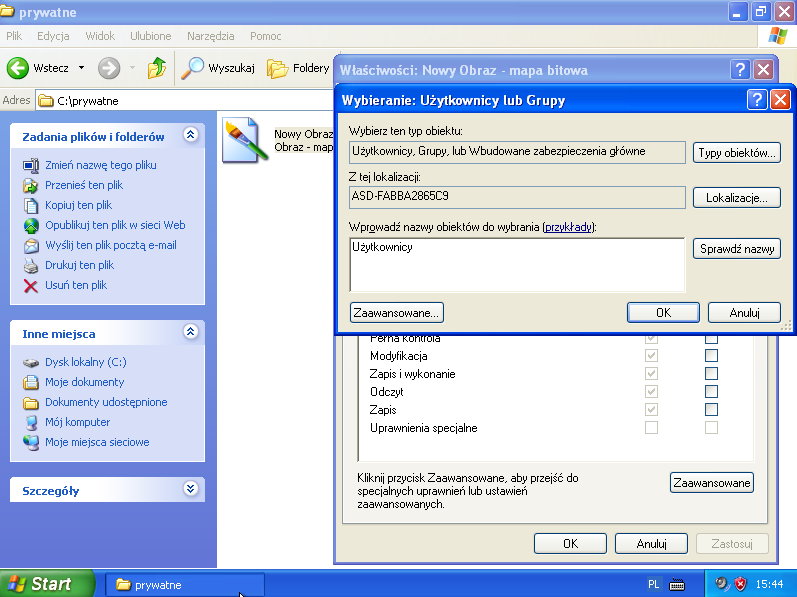This screenshot has height=597, width=797.
Task: Click the up-folder icon in toolbar
Action: click(156, 68)
